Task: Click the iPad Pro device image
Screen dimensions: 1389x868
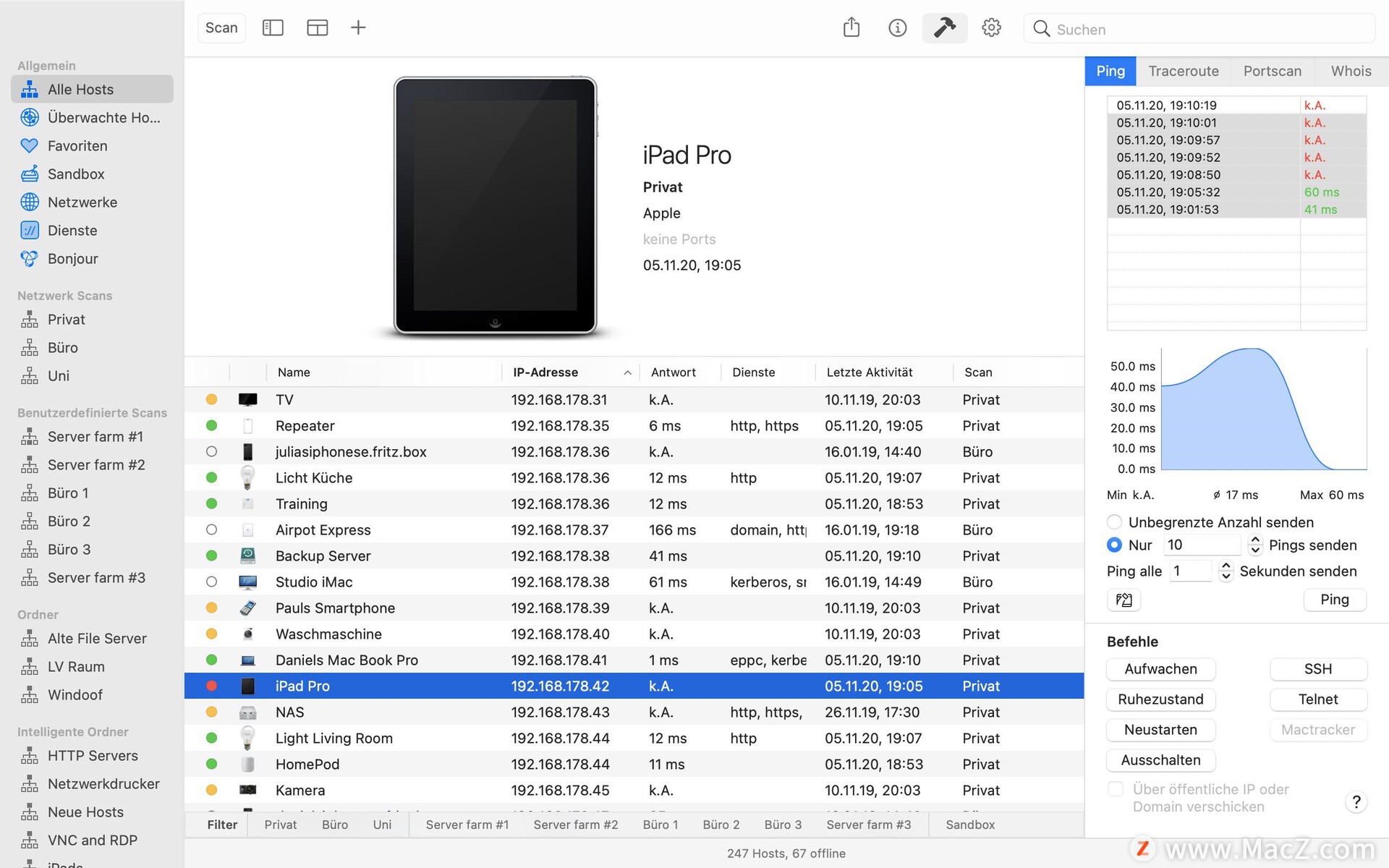Action: click(496, 205)
